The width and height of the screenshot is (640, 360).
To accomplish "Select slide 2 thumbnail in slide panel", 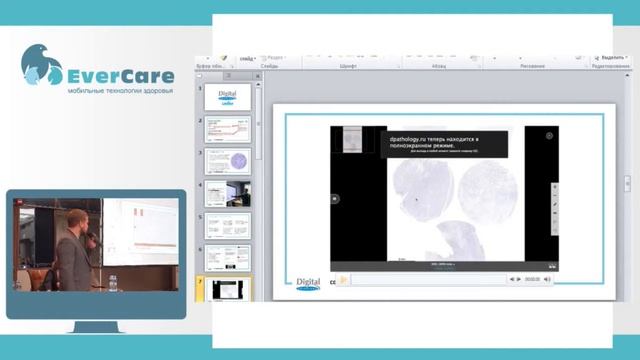I will click(227, 129).
